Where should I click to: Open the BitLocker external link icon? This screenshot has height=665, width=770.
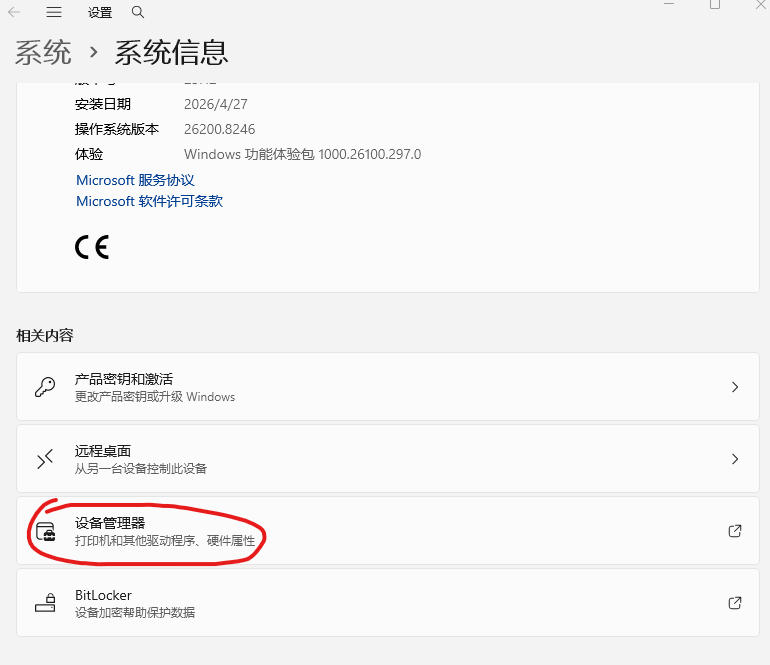[735, 603]
